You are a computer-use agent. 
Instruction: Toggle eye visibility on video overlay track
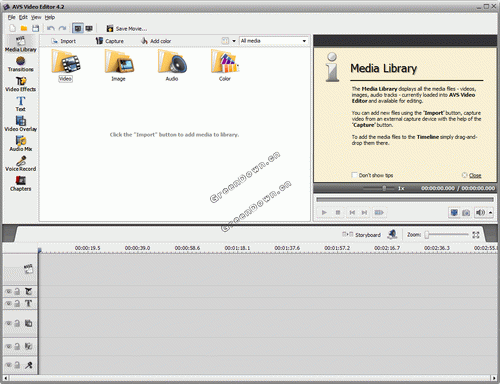(8, 323)
